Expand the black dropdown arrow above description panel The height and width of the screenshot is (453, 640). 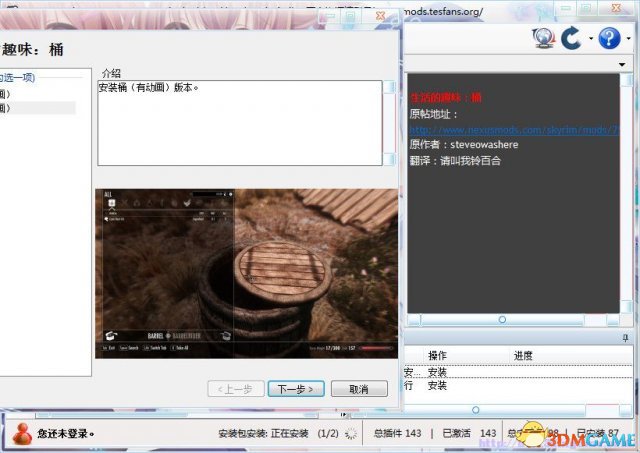pos(622,64)
